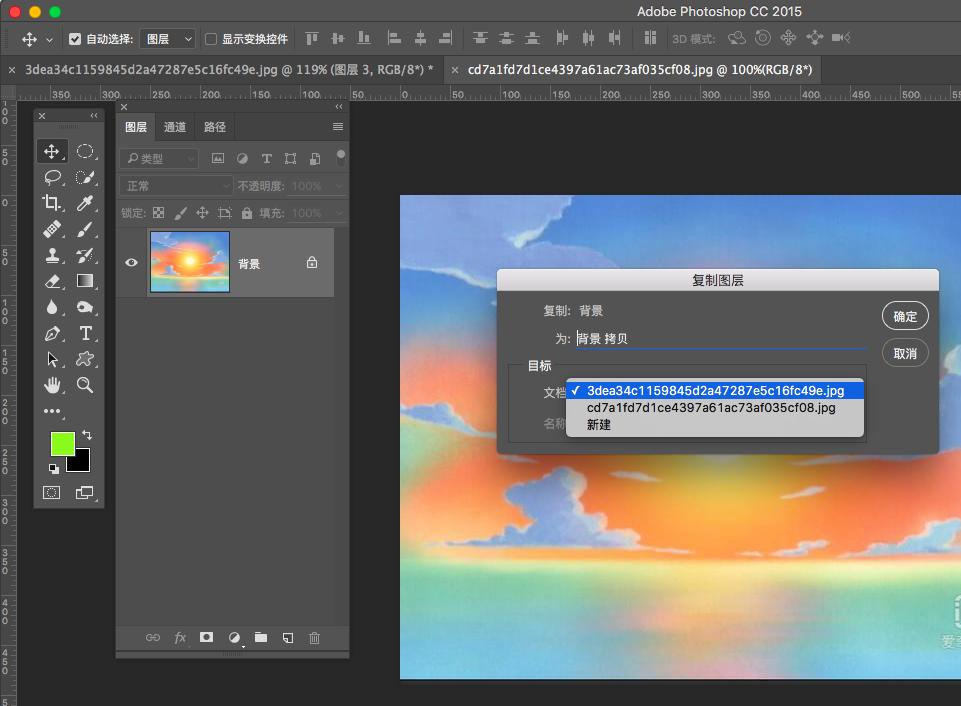Click the create new layer icon
The height and width of the screenshot is (706, 961).
tap(287, 637)
